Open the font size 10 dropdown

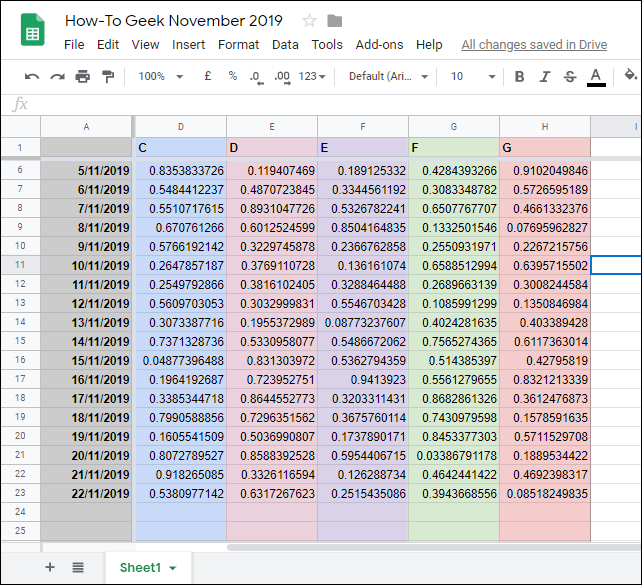coord(473,77)
